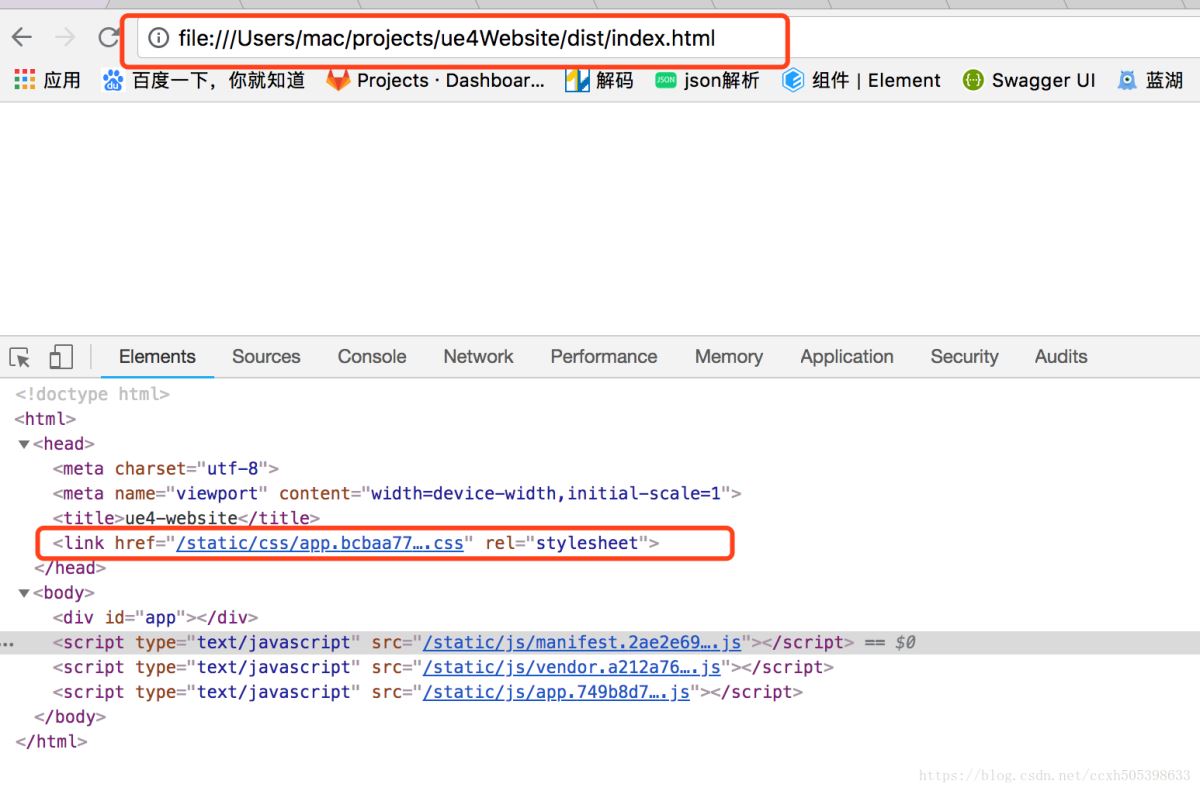The image size is (1200, 791).
Task: Switch to the Sources tab
Action: (266, 357)
